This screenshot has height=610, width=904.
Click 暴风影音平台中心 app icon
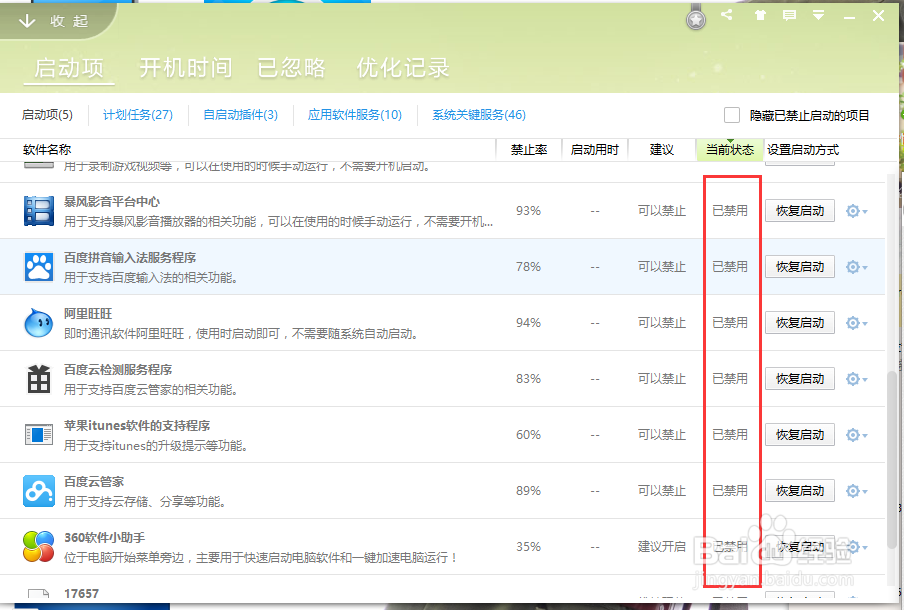[39, 211]
